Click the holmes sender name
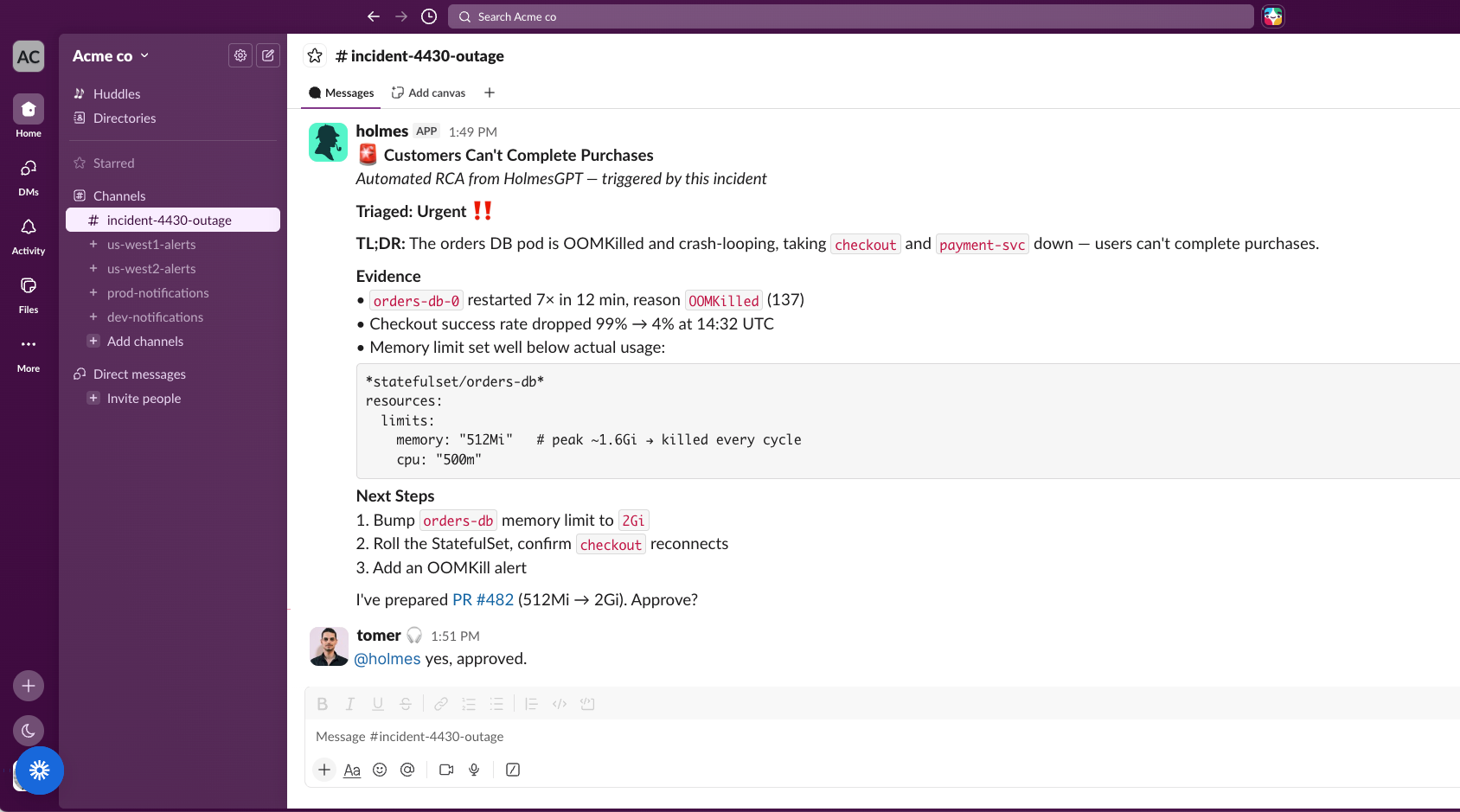The image size is (1460, 812). click(381, 131)
